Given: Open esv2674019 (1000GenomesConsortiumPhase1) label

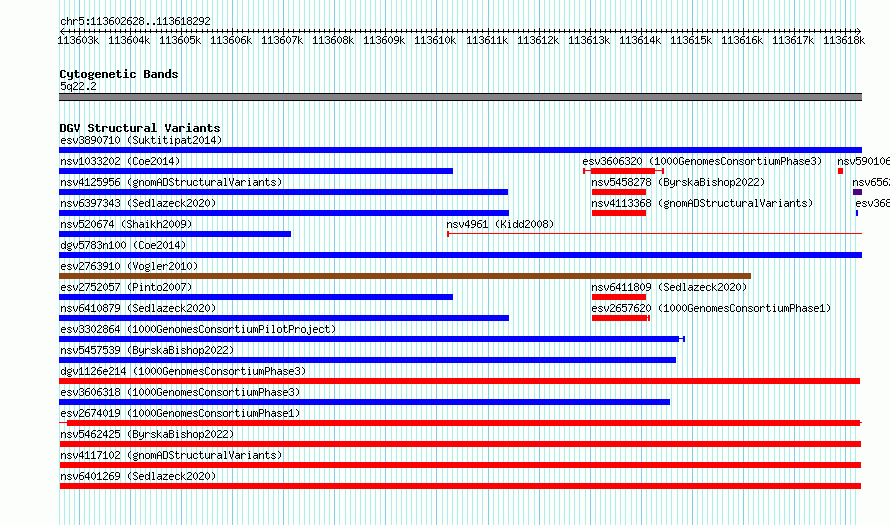Looking at the screenshot, I should click(180, 413).
